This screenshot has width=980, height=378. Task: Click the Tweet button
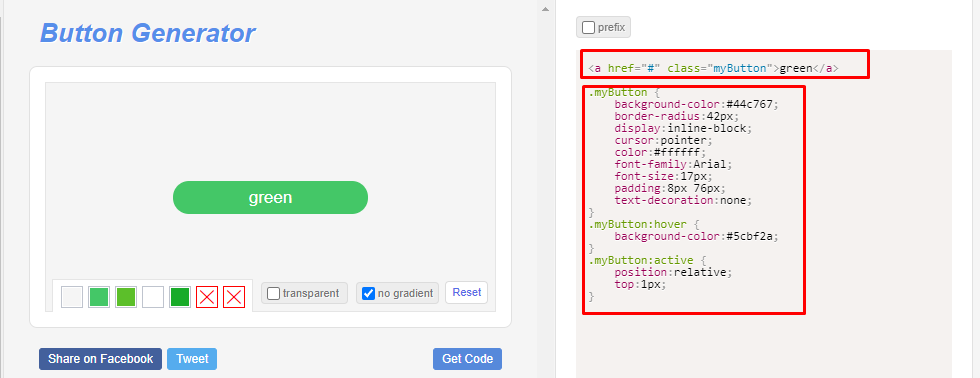coord(192,359)
